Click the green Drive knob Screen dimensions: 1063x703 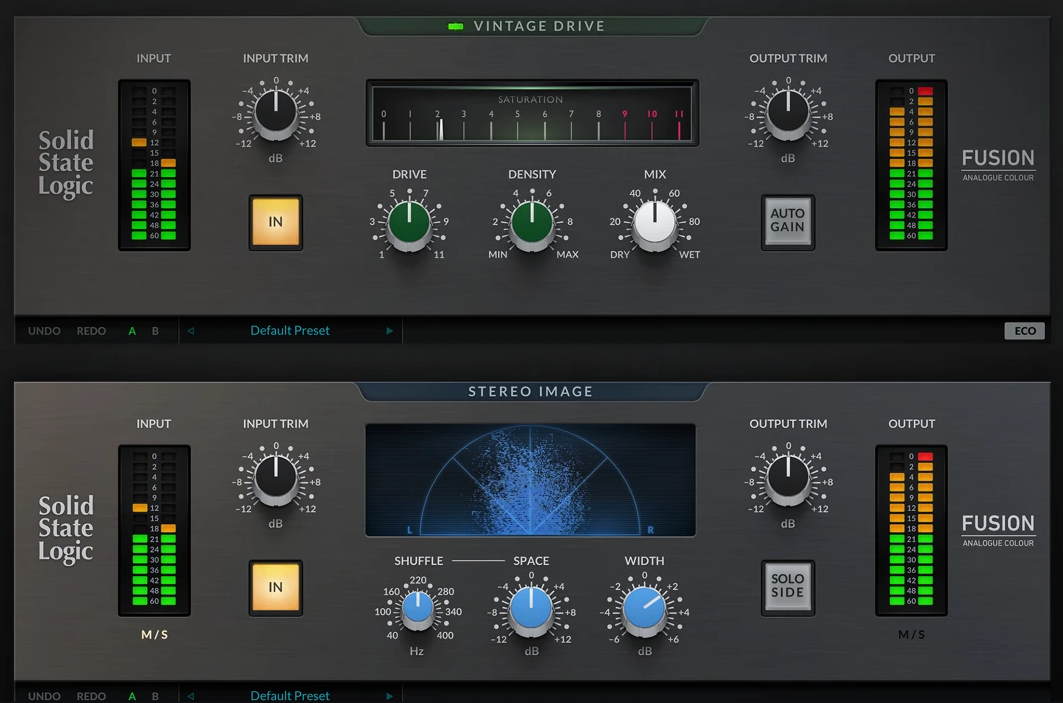pyautogui.click(x=408, y=223)
